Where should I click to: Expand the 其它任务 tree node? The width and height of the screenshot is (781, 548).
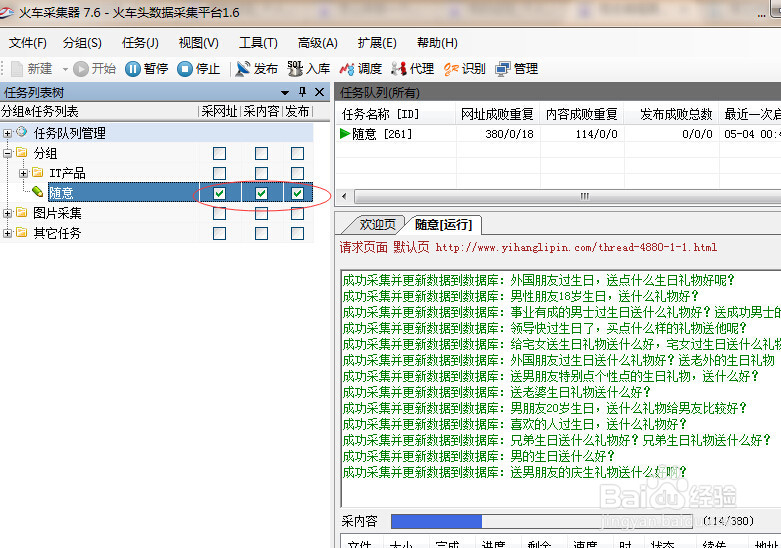pyautogui.click(x=7, y=233)
